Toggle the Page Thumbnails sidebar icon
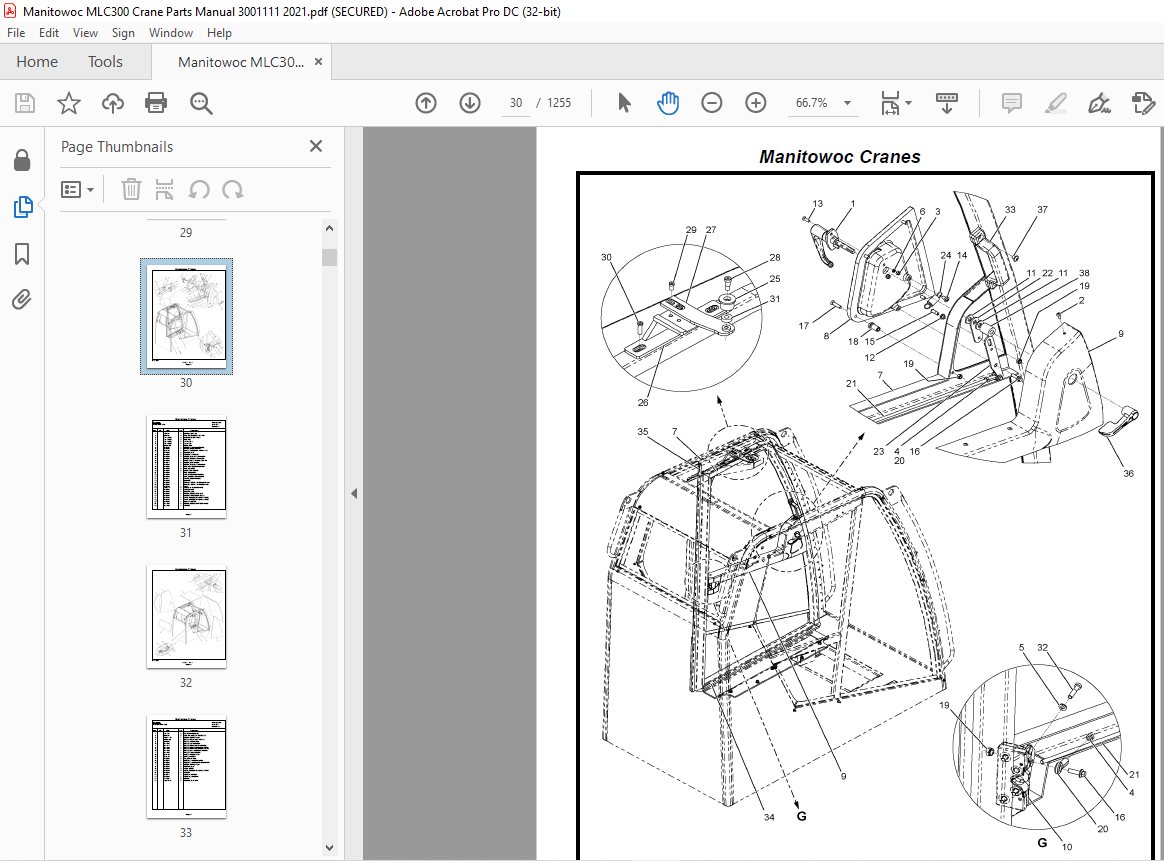This screenshot has width=1164, height=861. (x=22, y=207)
